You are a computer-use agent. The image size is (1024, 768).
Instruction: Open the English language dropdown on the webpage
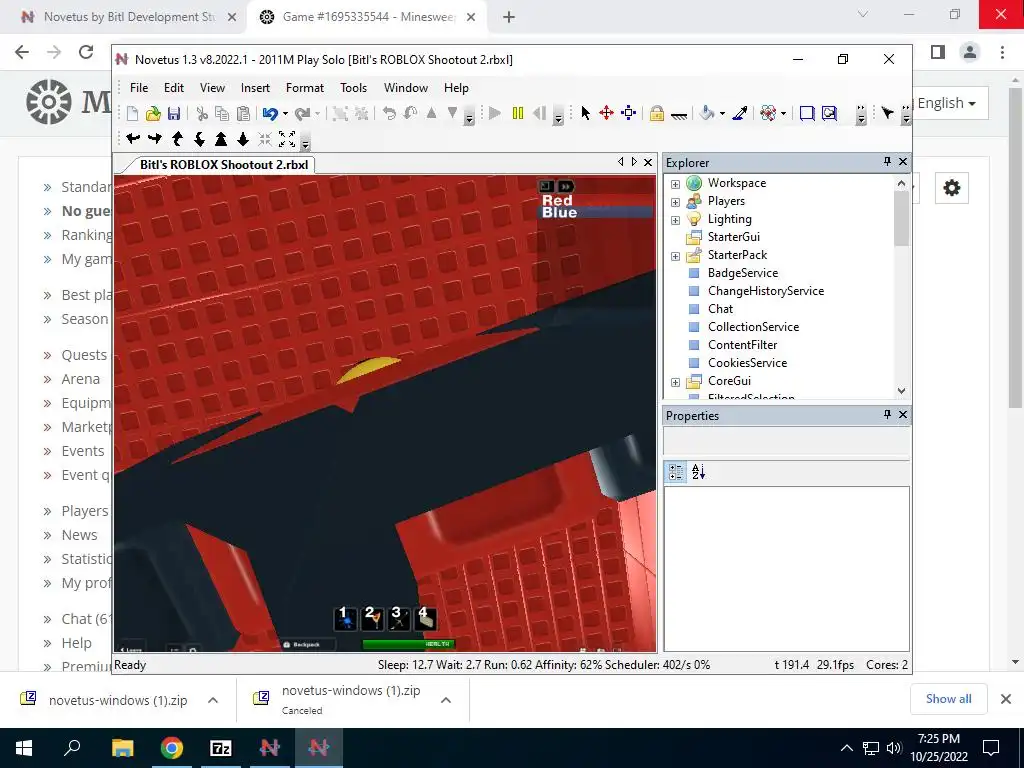point(946,103)
